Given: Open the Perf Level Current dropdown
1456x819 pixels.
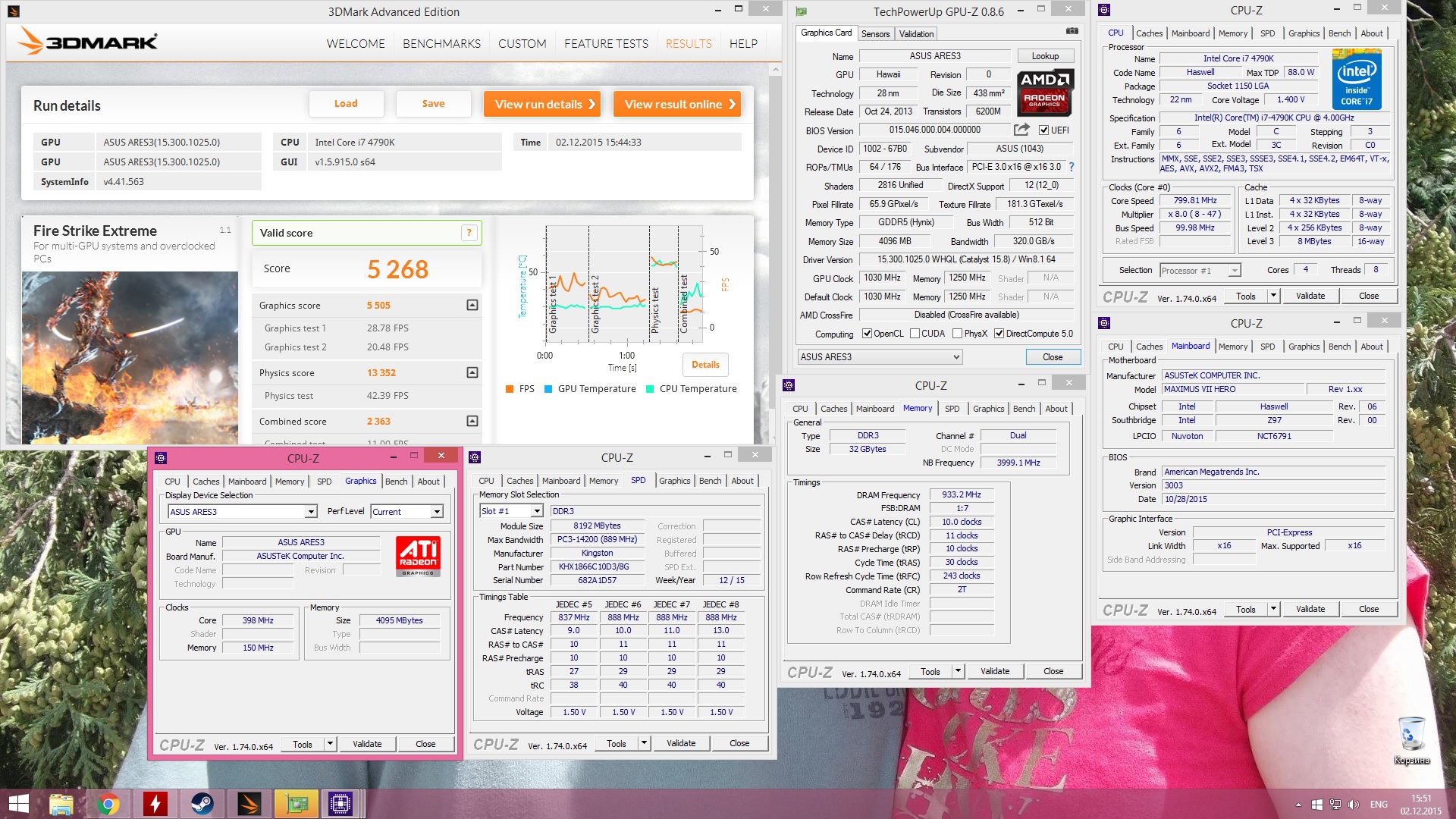Looking at the screenshot, I should (x=406, y=512).
